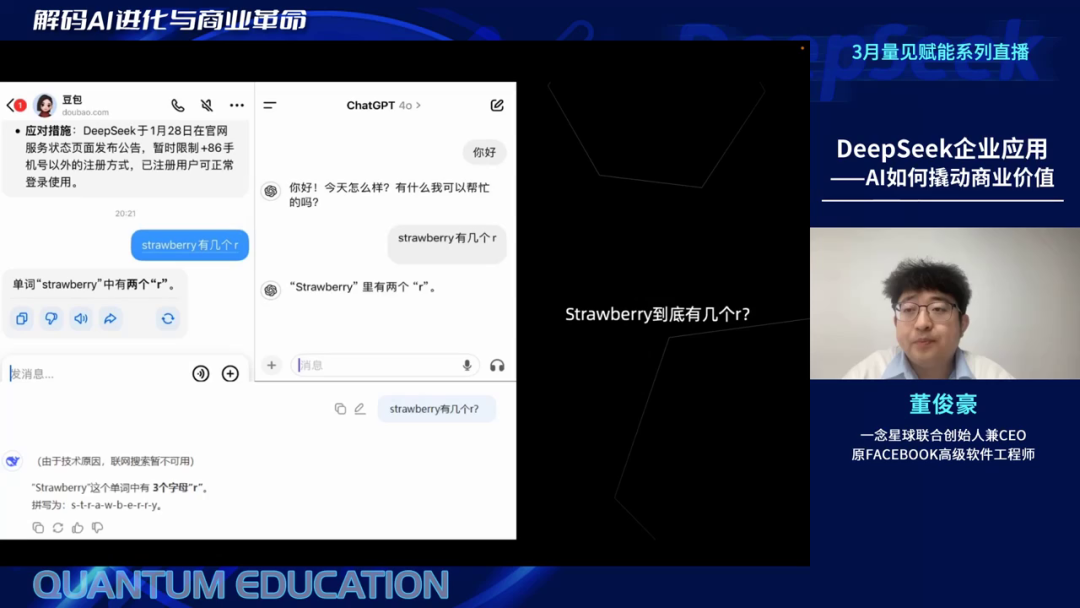Start a voice call with Doubao
This screenshot has width=1080, height=608.
pos(178,105)
